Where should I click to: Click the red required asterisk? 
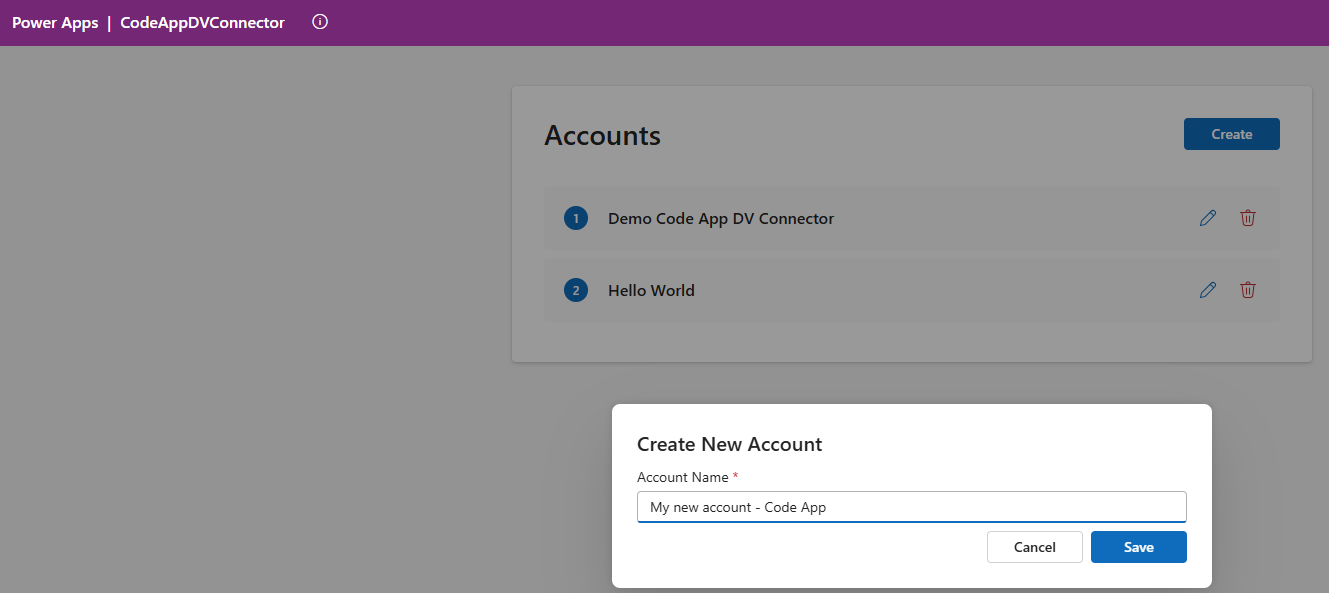(x=736, y=476)
